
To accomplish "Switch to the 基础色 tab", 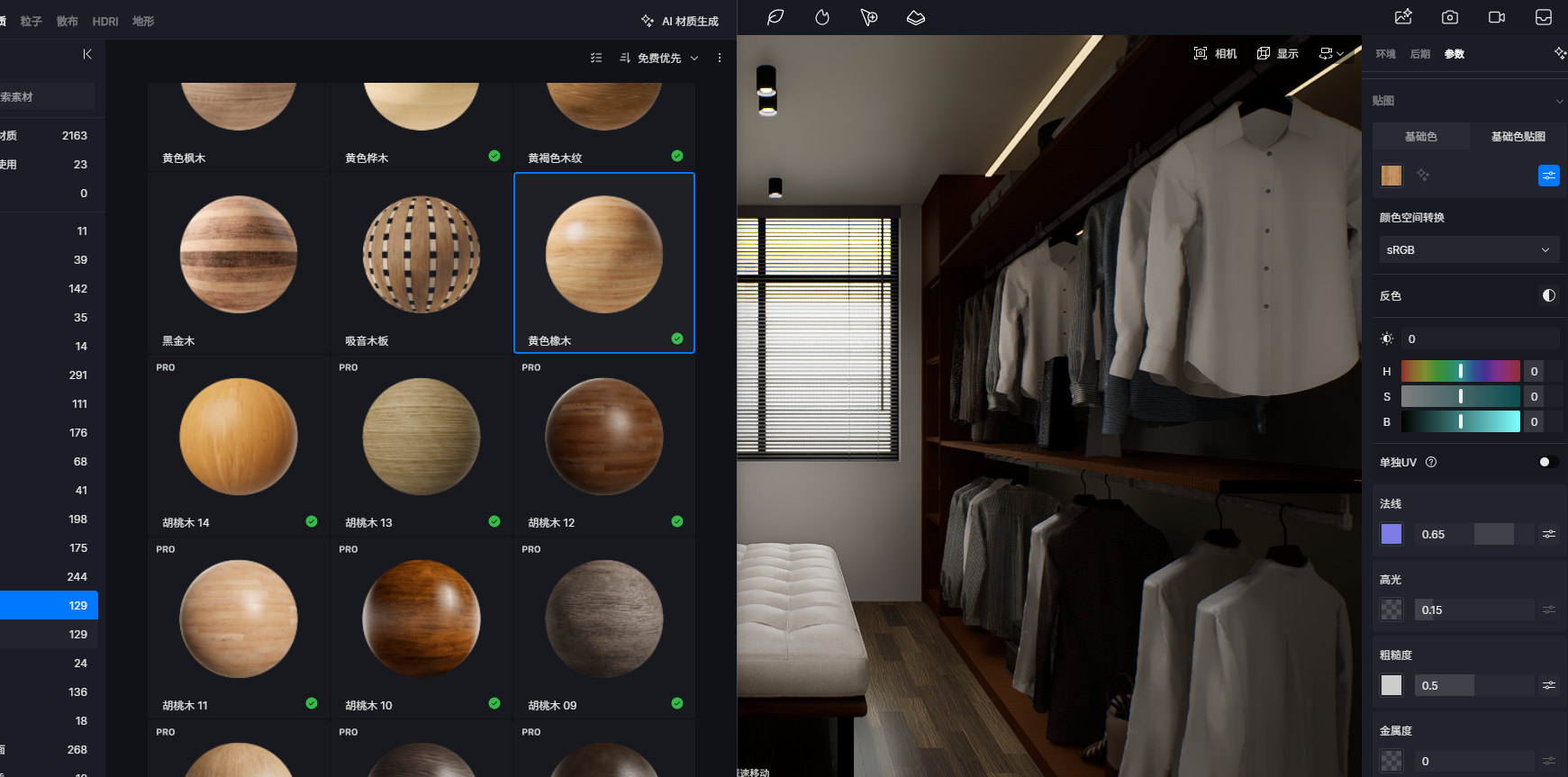I will point(1420,137).
